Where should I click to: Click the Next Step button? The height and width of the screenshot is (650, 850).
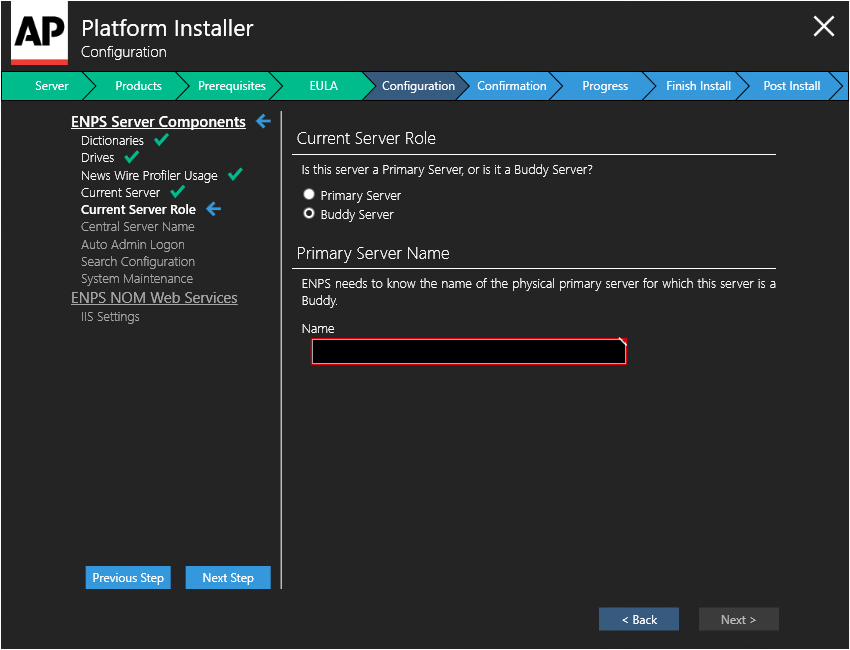coord(228,577)
